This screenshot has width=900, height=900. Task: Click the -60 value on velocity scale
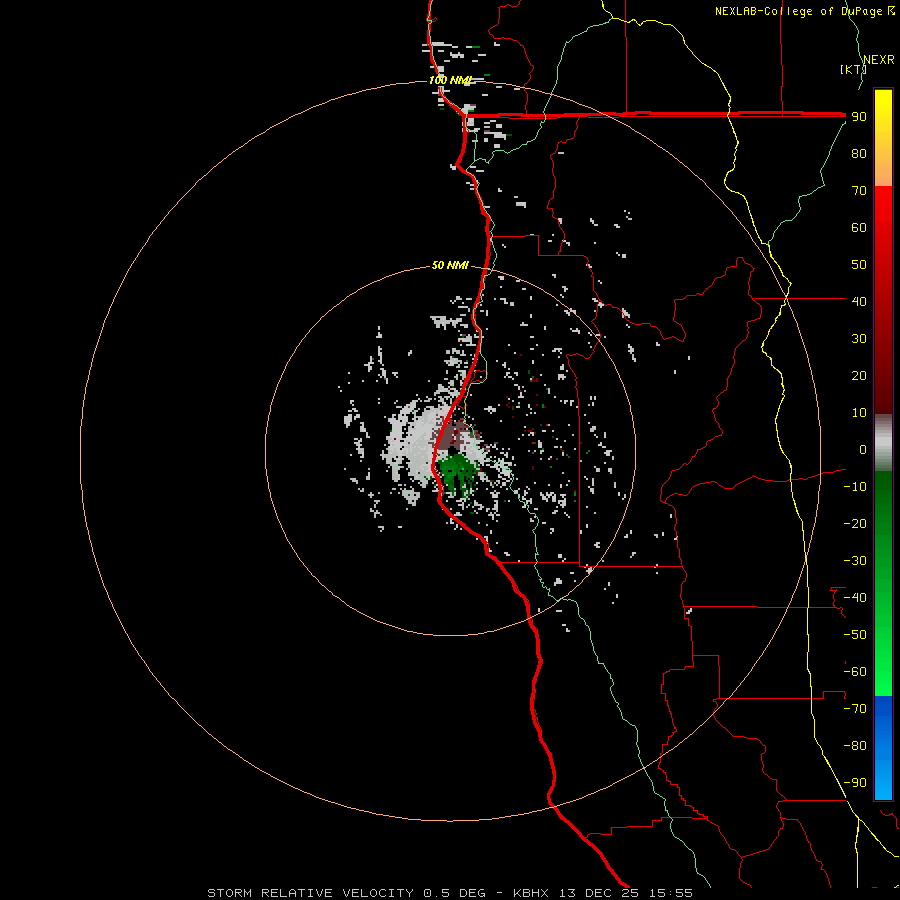(855, 672)
